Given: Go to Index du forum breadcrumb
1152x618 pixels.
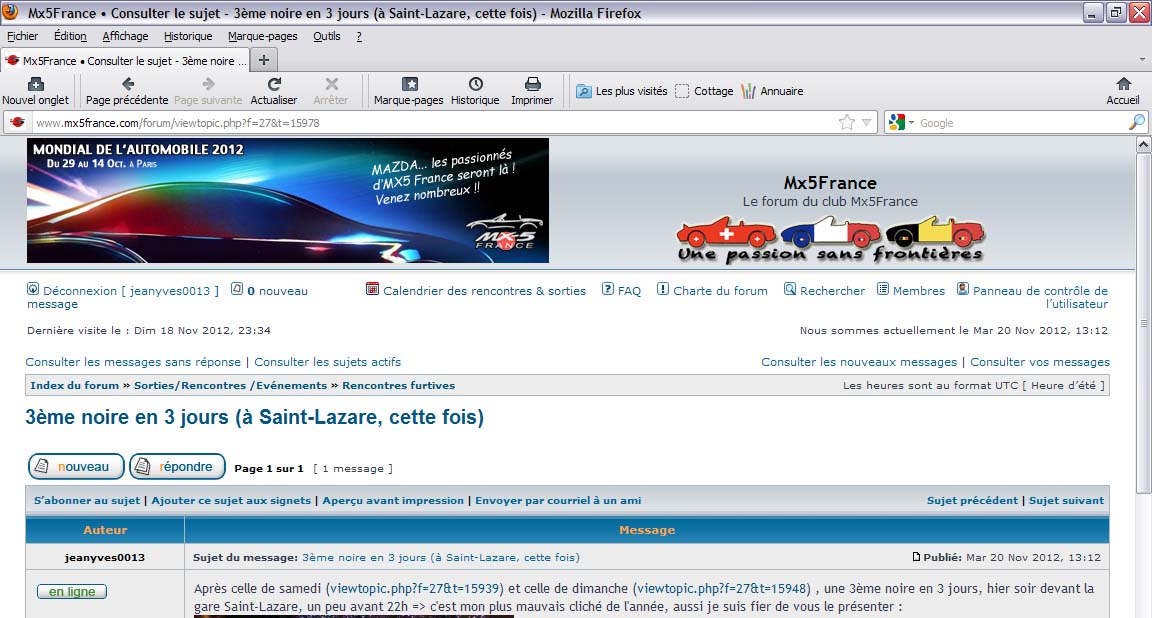Looking at the screenshot, I should [74, 385].
